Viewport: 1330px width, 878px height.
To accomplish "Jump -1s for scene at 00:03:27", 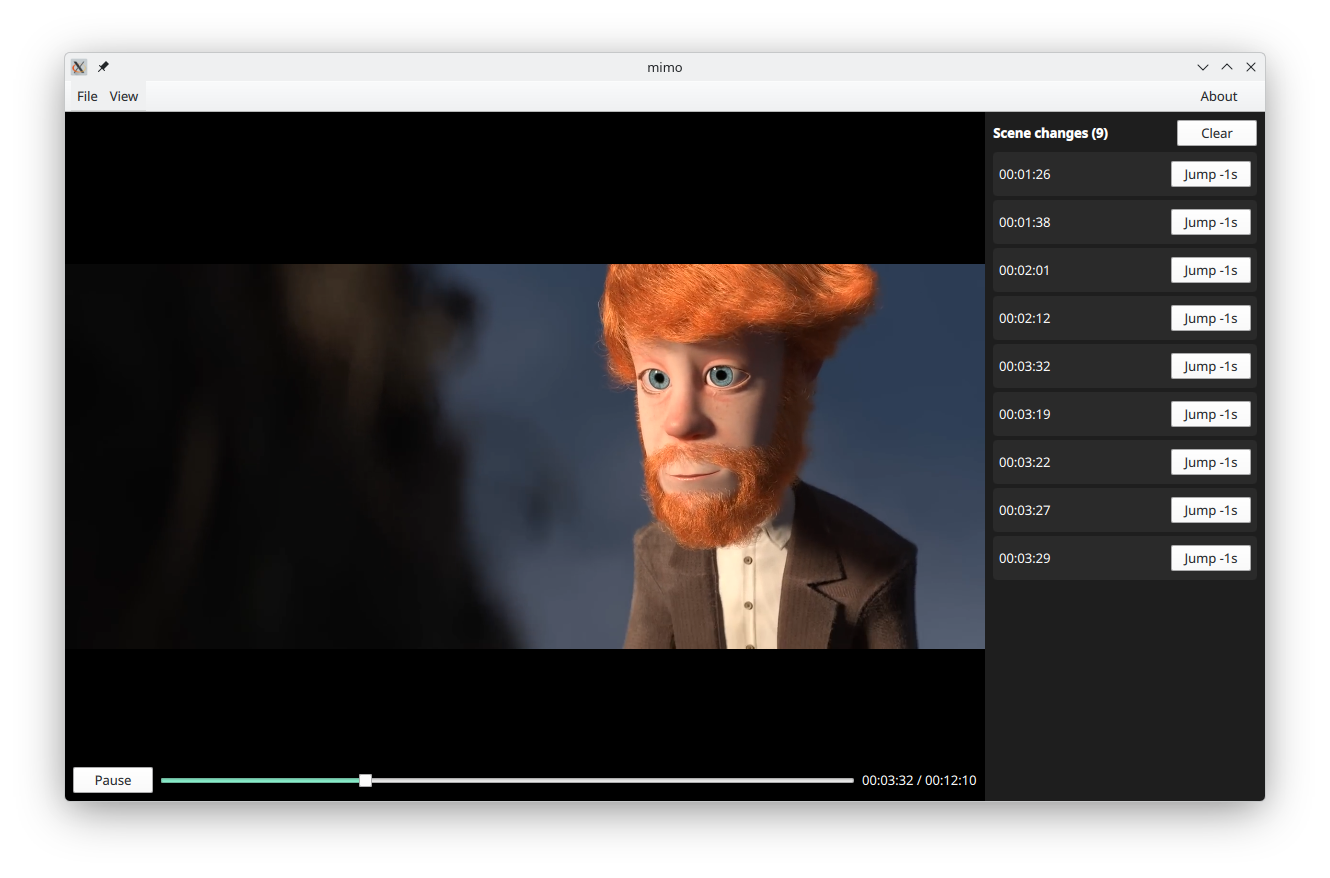I will coord(1211,510).
